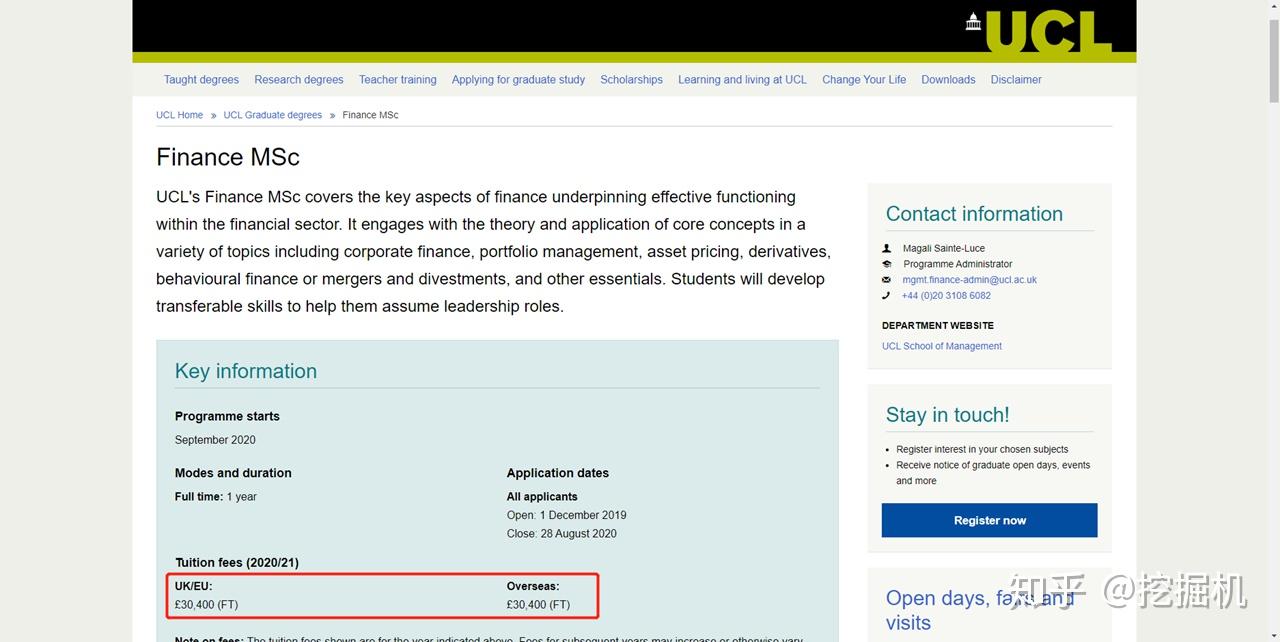The height and width of the screenshot is (642, 1280).
Task: Click the mgmt.finance-admin@ucl.ac.uk email link
Action: (969, 280)
